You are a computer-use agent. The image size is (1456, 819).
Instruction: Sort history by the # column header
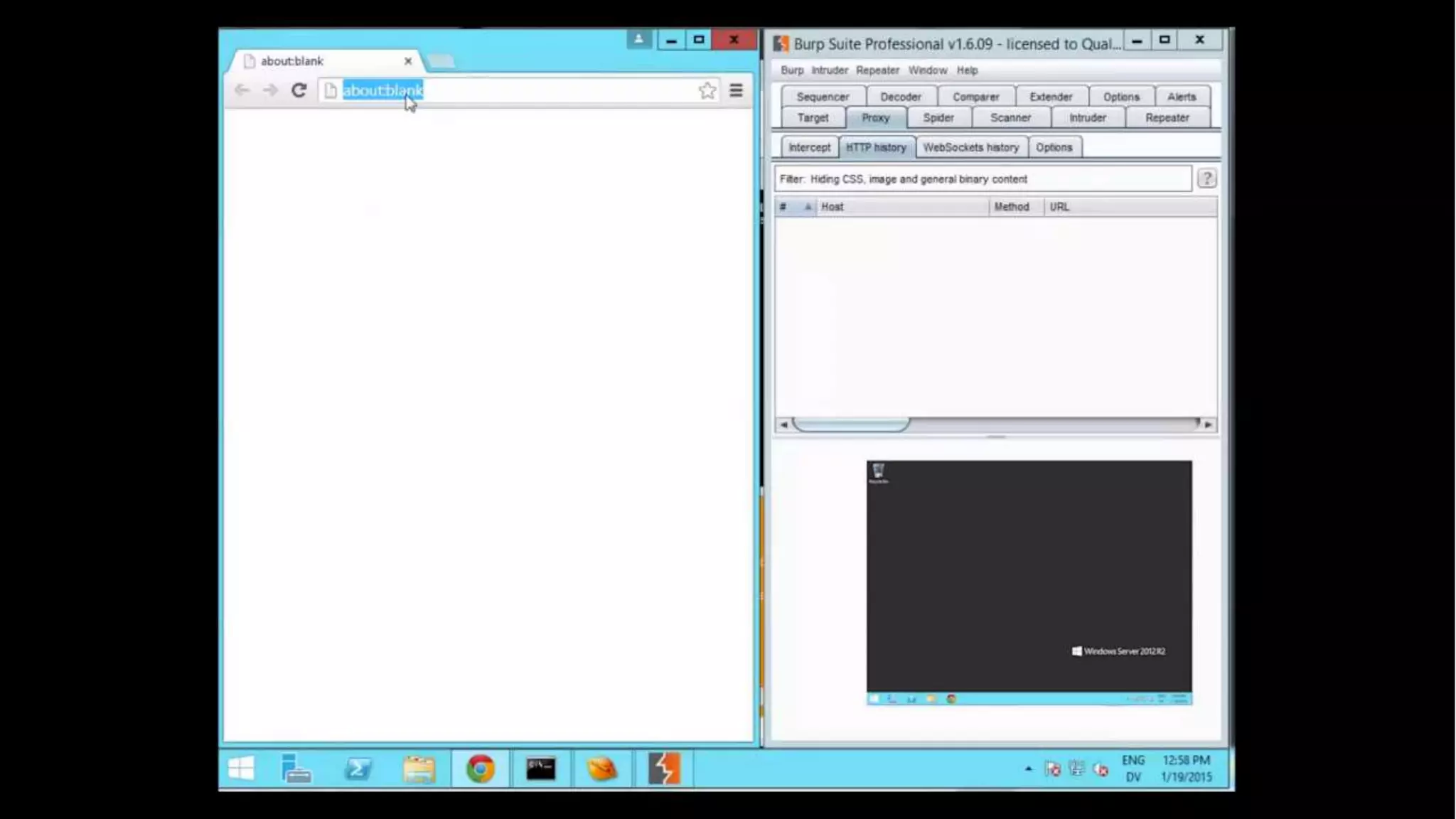(783, 207)
